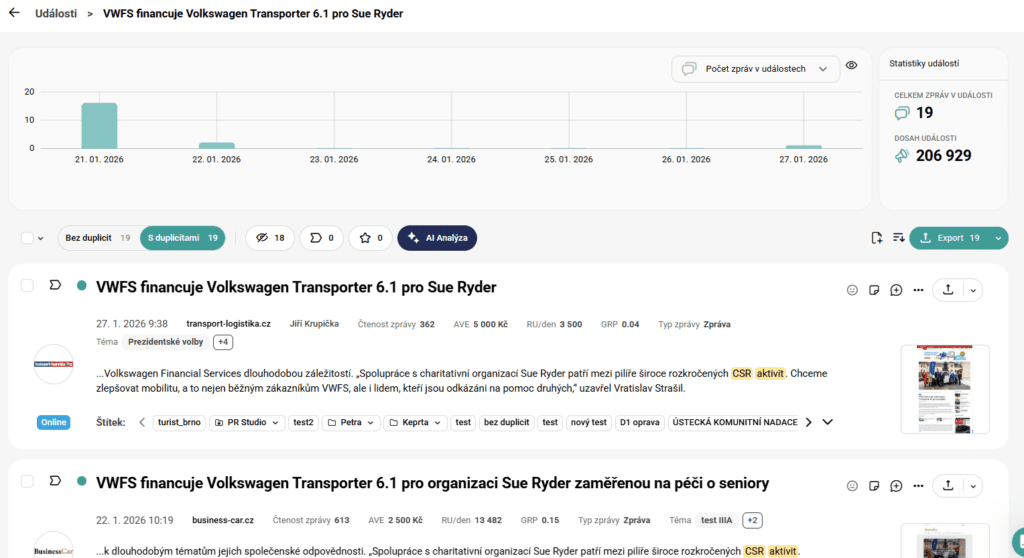Click the transport-logistika.cz source logo
Viewport: 1024px width, 558px height.
tap(54, 364)
